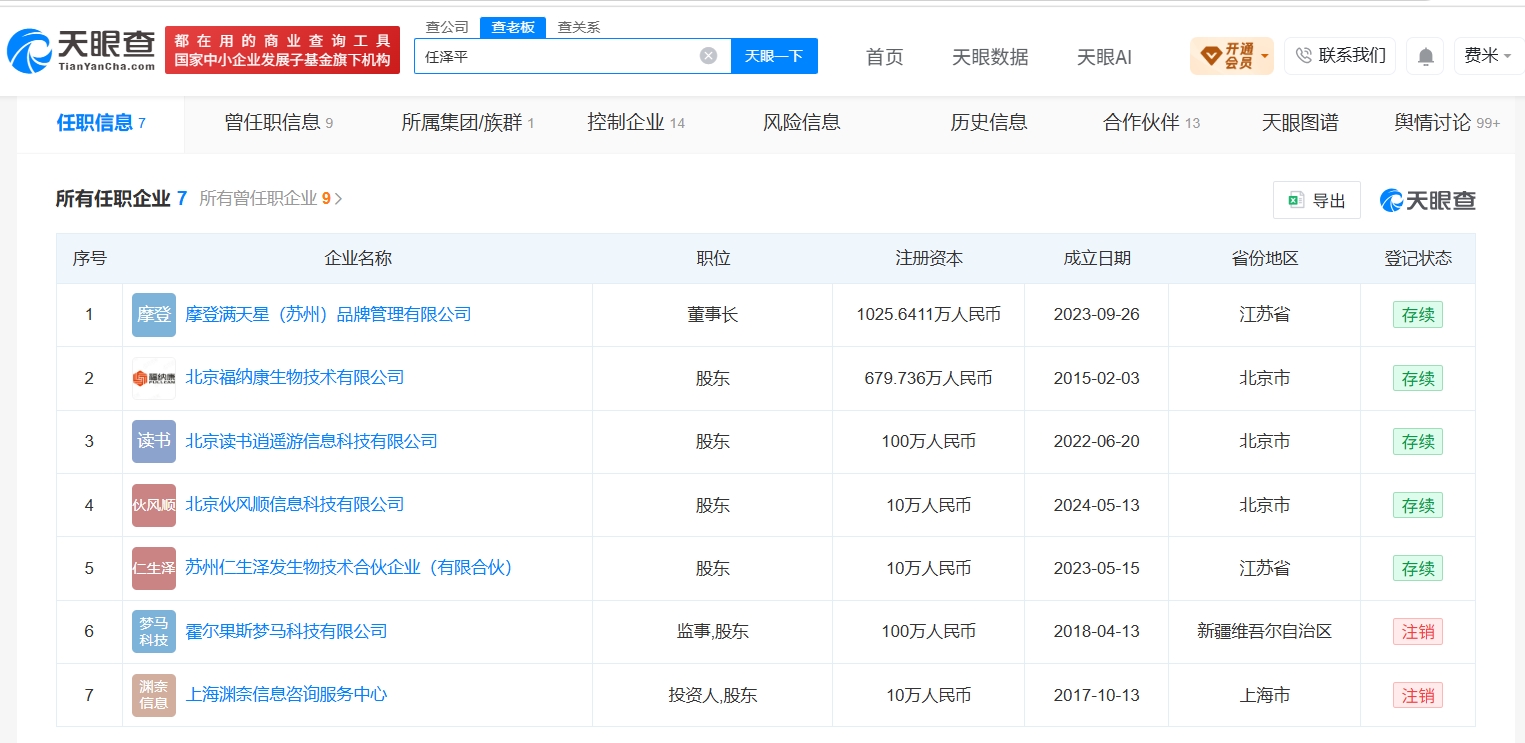Open the 费米 user account dropdown
Viewport: 1525px width, 743px height.
click(1488, 56)
